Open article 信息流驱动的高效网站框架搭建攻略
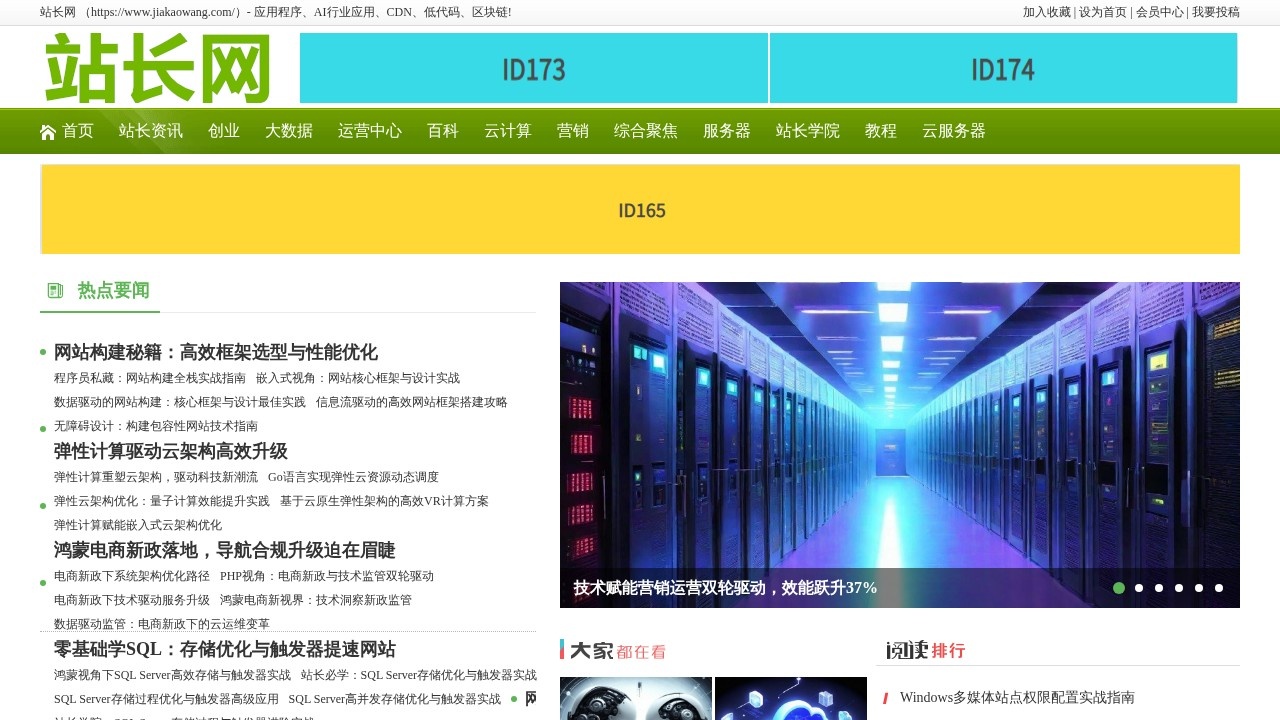The image size is (1280, 720). (x=412, y=402)
